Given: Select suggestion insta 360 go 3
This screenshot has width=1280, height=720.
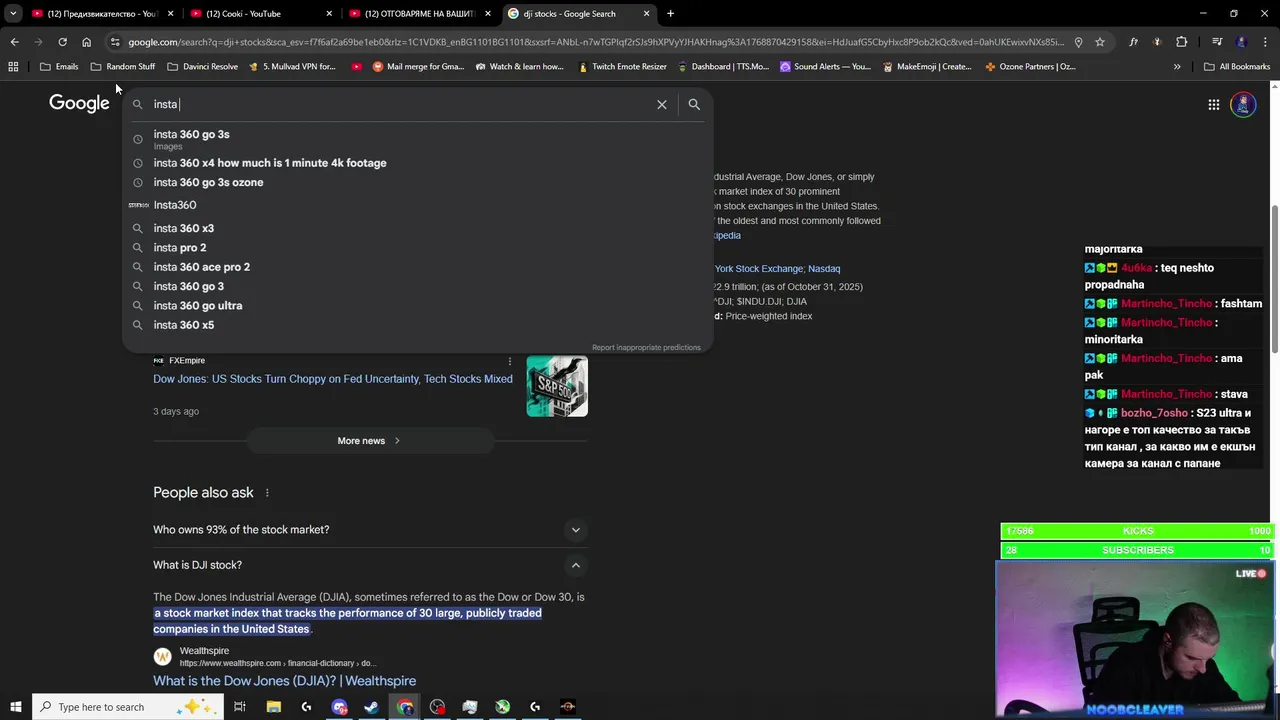Looking at the screenshot, I should [418, 286].
